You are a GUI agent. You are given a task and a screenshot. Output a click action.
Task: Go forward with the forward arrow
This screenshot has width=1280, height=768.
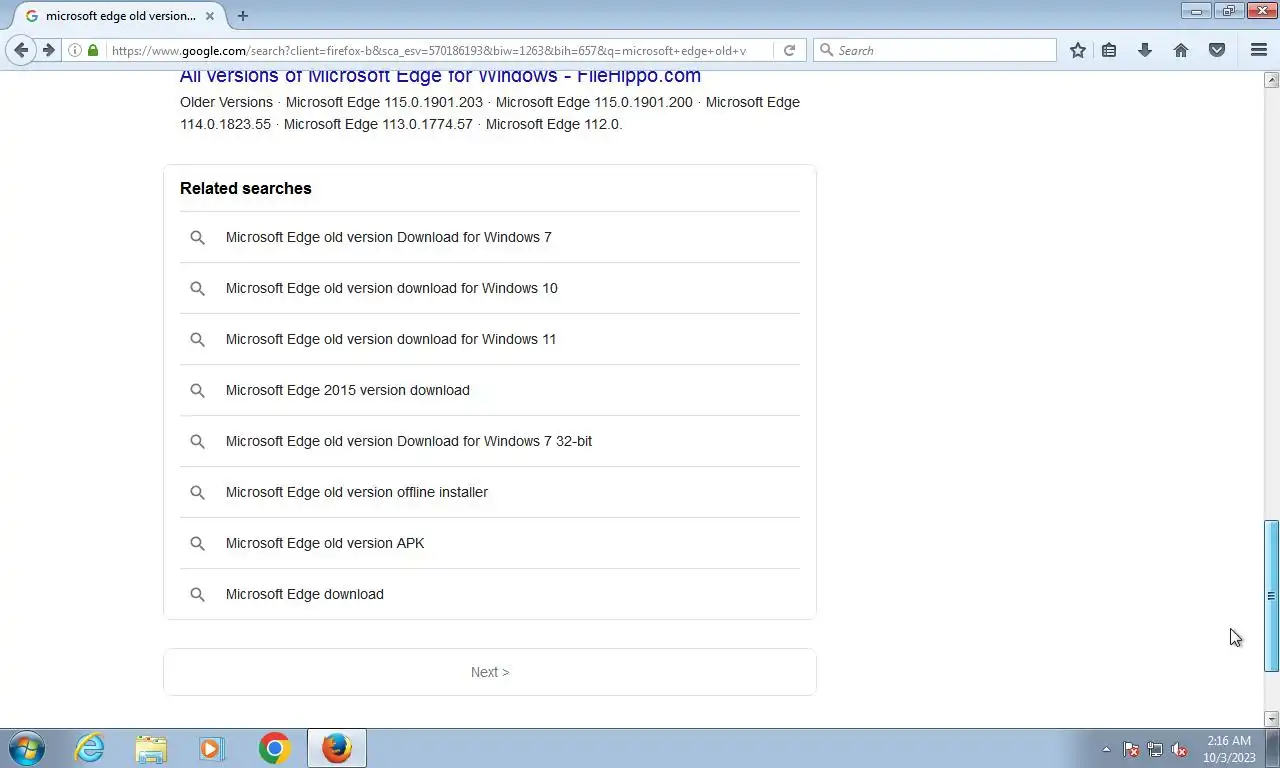(48, 50)
